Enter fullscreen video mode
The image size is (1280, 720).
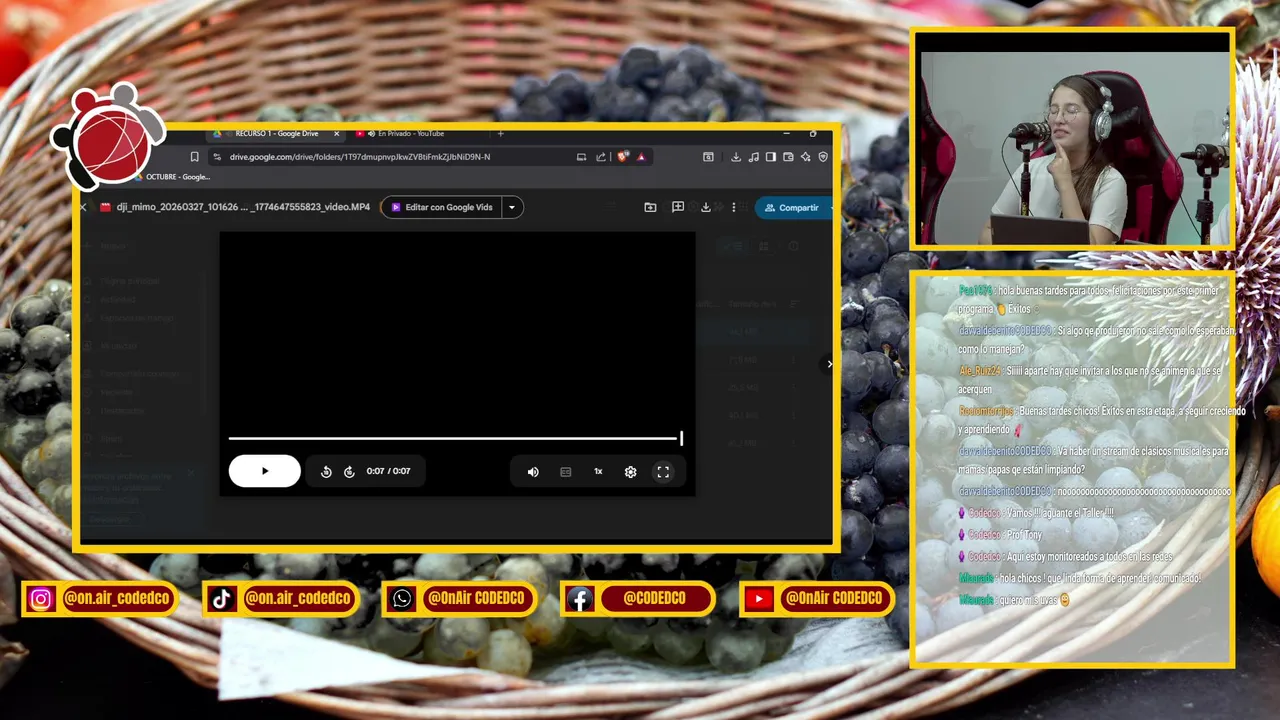click(663, 472)
